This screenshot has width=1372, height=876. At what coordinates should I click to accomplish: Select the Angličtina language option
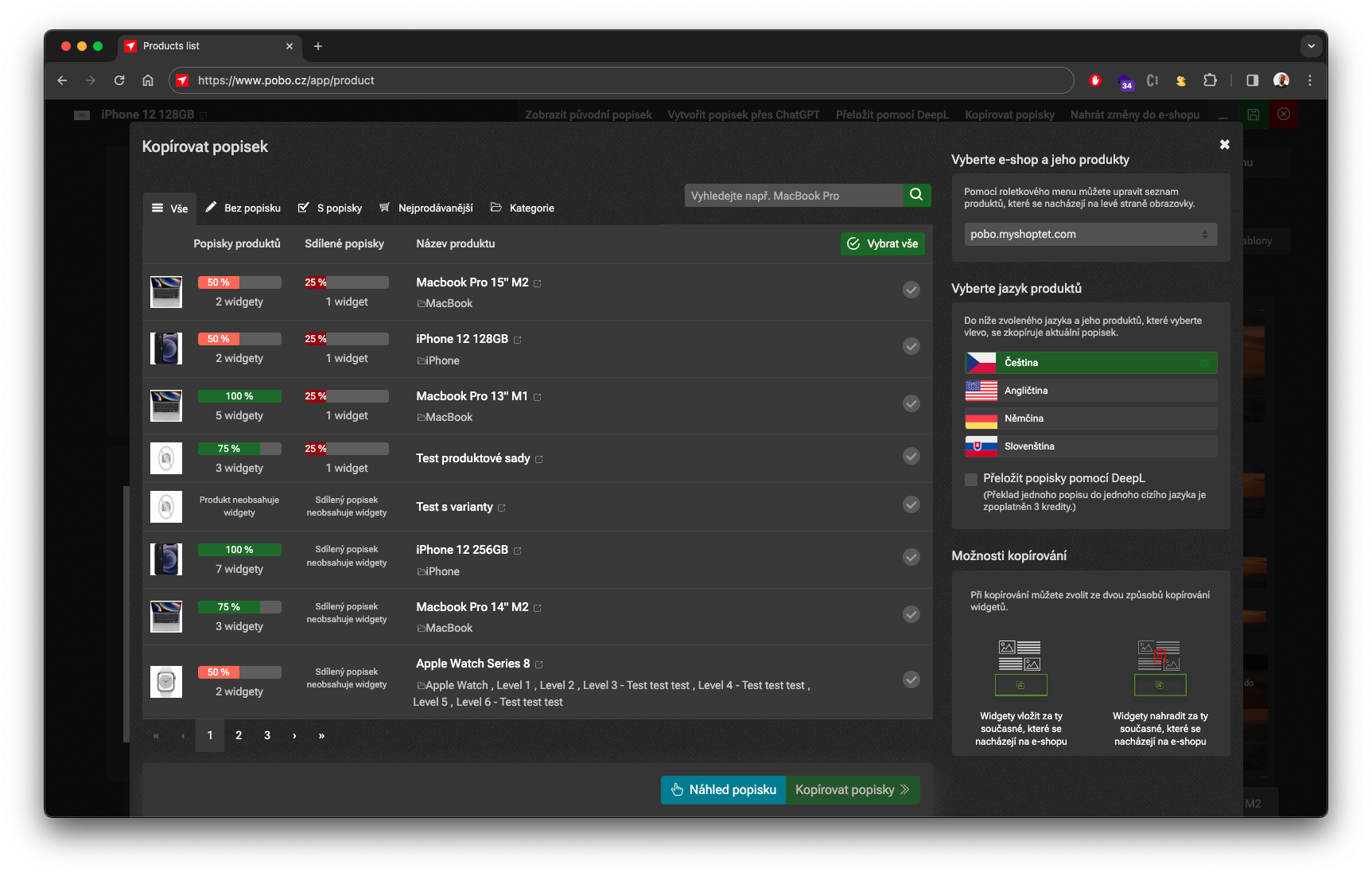1090,391
